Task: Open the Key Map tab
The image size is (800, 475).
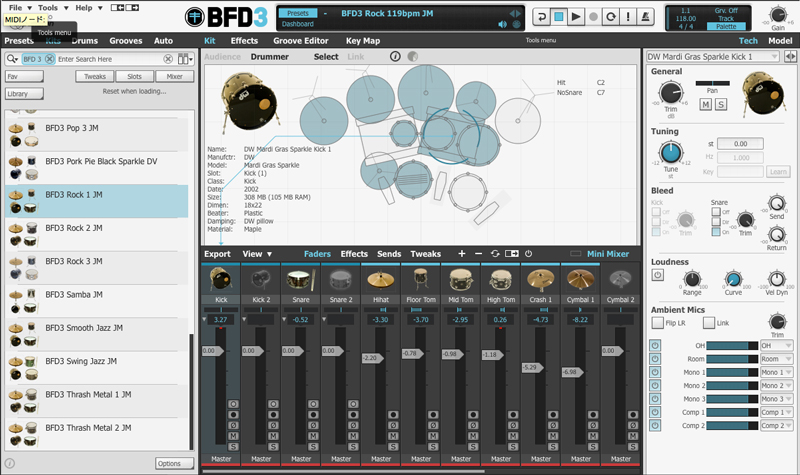Action: [x=363, y=41]
